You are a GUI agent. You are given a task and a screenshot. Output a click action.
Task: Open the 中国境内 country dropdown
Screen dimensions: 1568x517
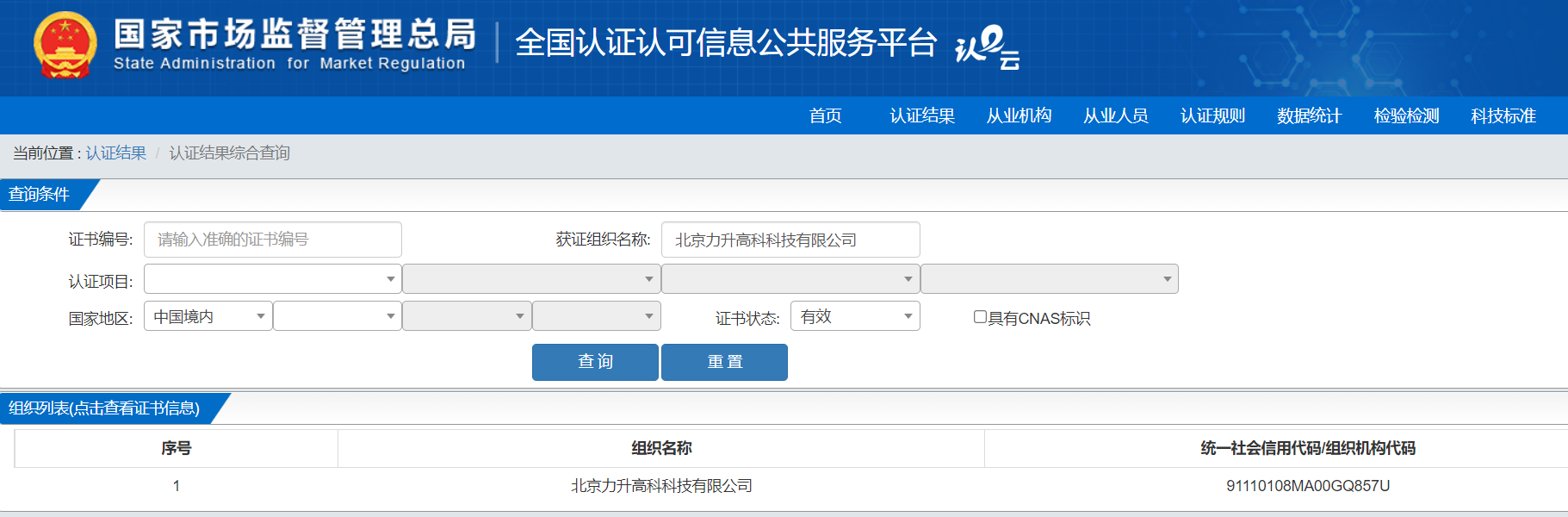(x=208, y=316)
